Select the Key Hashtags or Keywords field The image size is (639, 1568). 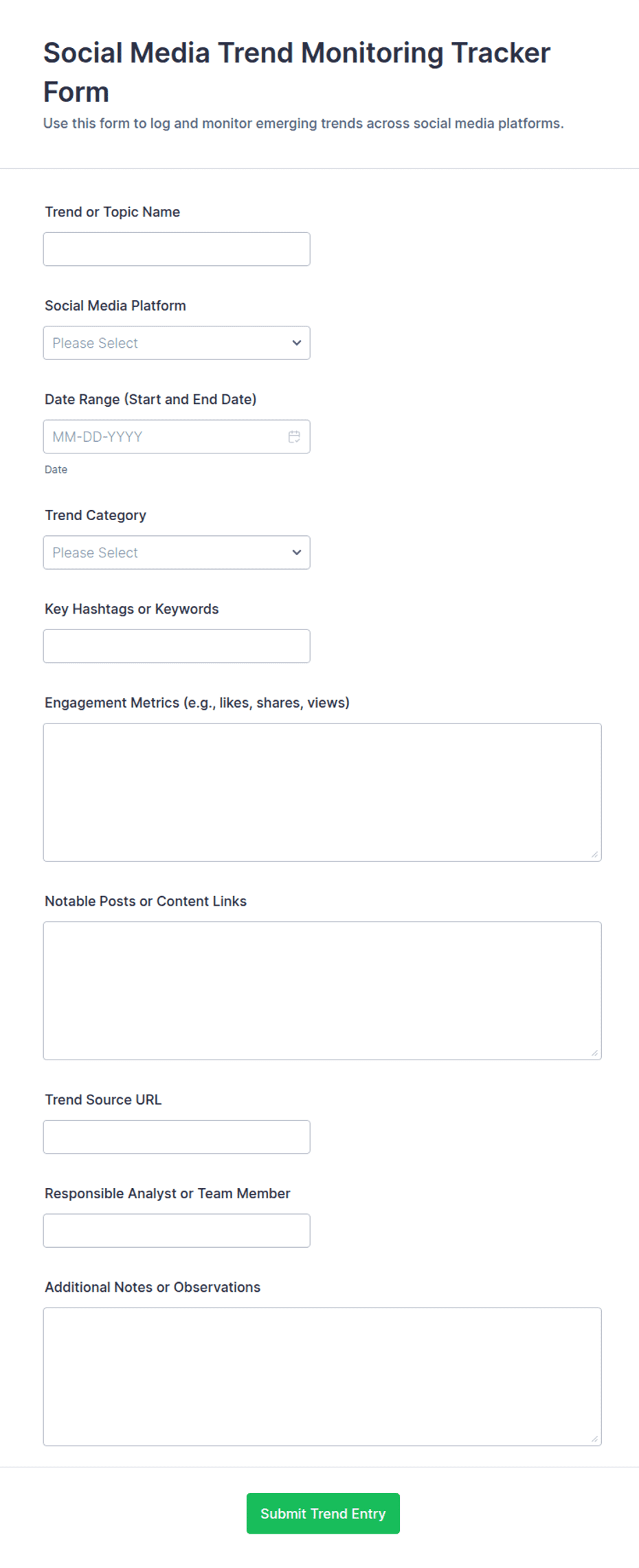click(177, 647)
